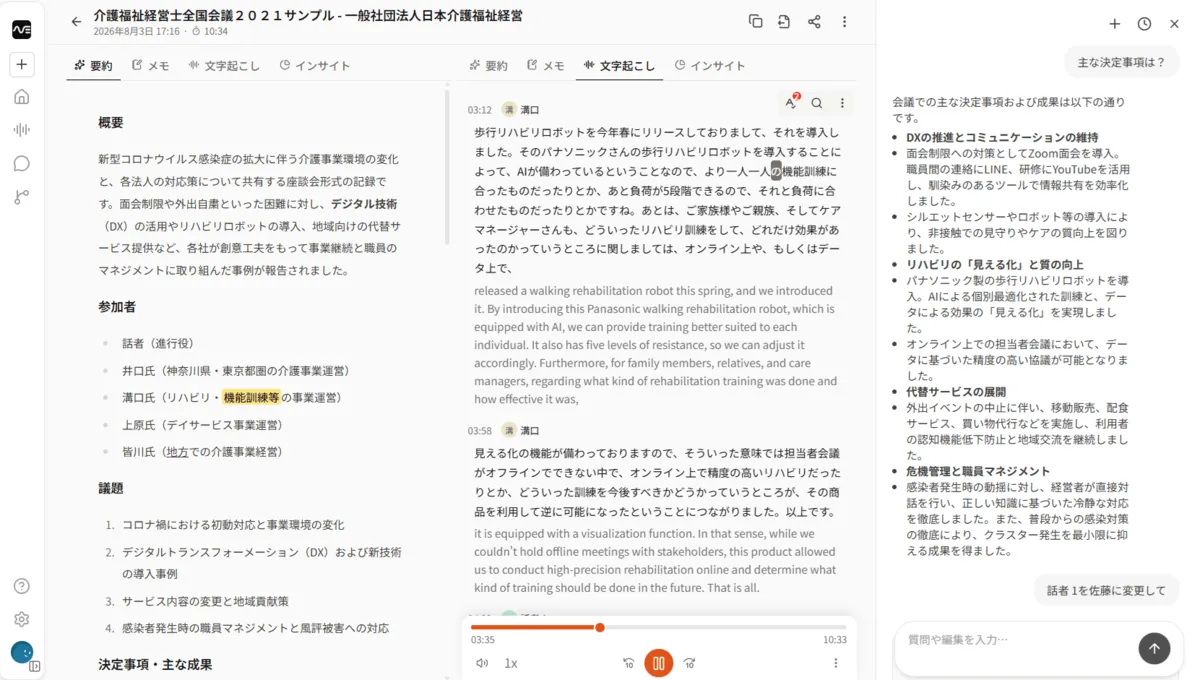Screen dimensions: 1200x680
Task: Select right pane 文字起こし tab
Action: click(x=619, y=66)
